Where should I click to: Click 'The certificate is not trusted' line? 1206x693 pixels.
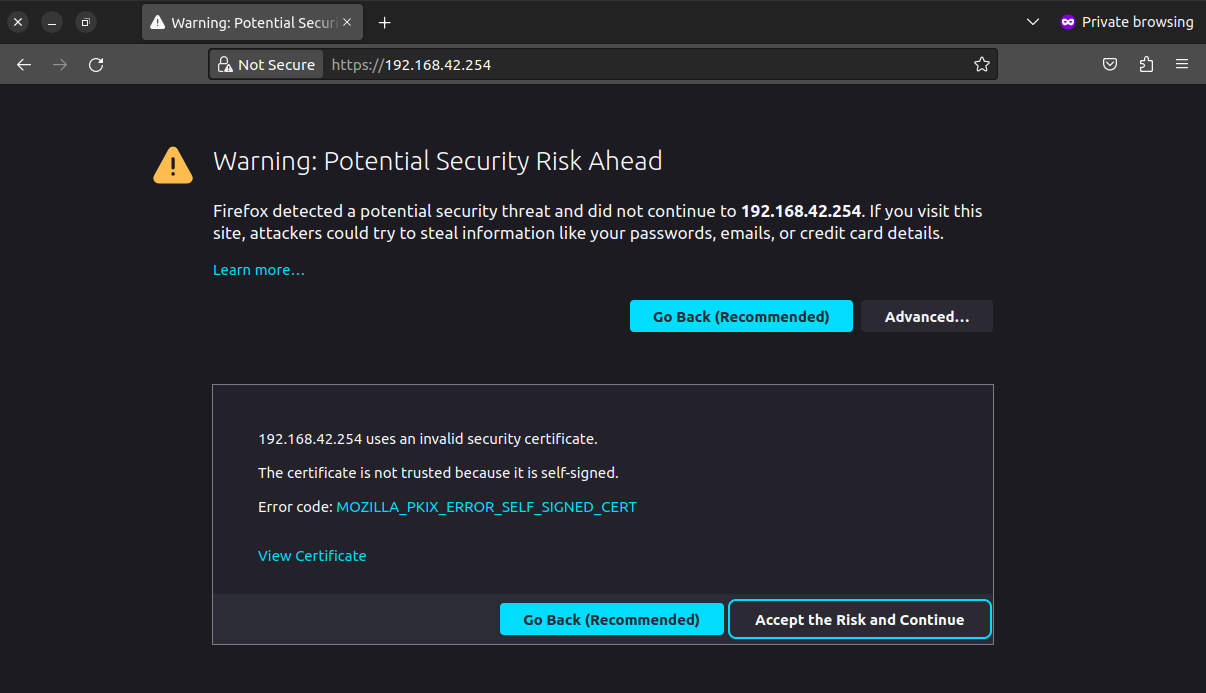click(x=438, y=473)
